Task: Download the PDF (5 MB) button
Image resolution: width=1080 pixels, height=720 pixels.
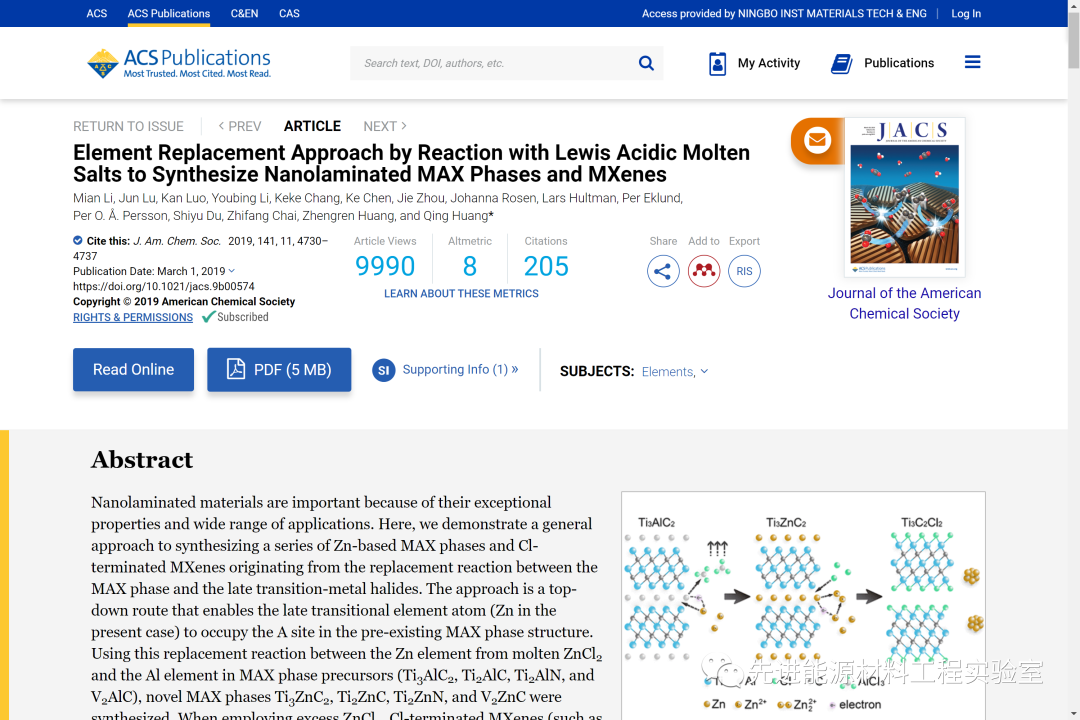Action: 279,369
